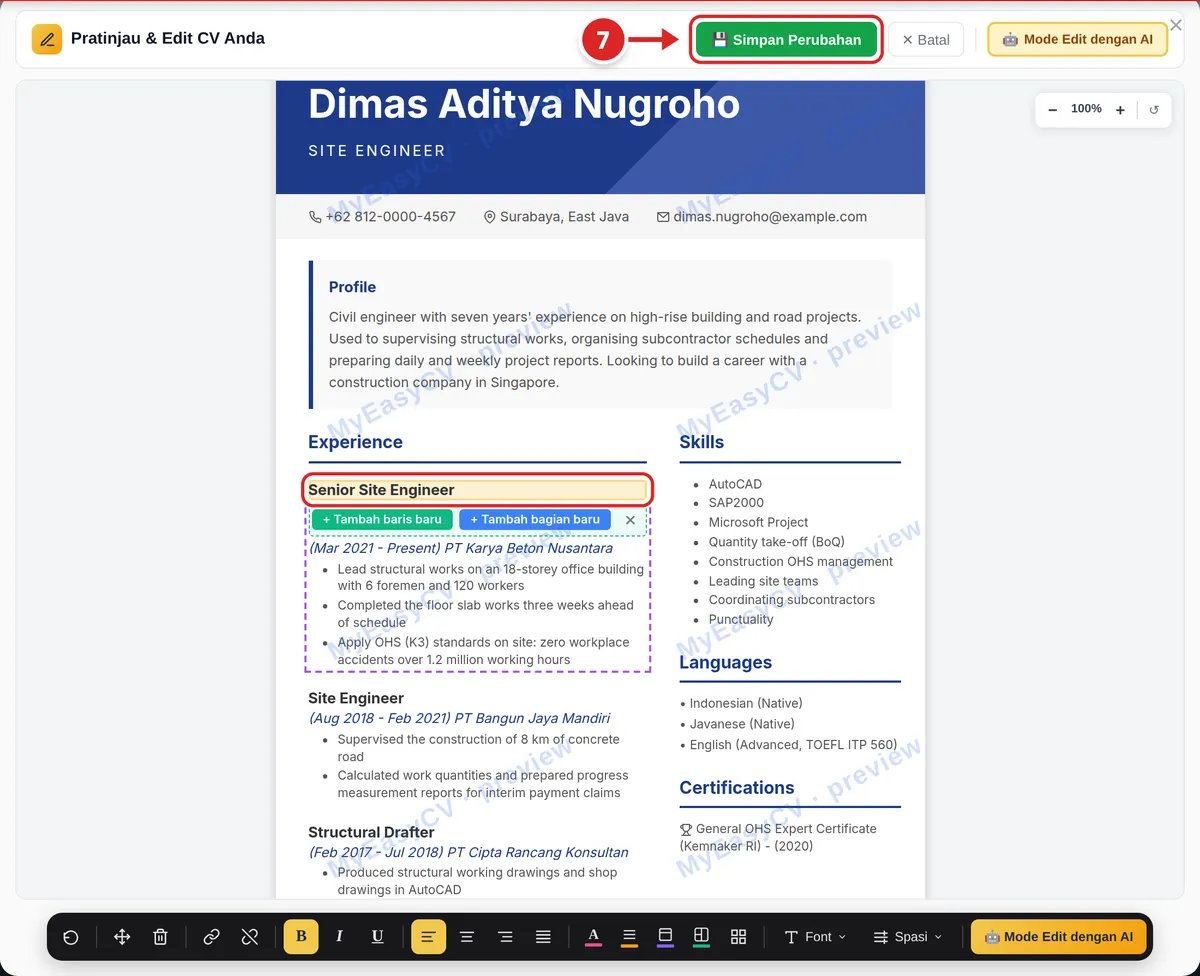The width and height of the screenshot is (1200, 976).
Task: Click the Site Engineer job title
Action: pyautogui.click(x=356, y=698)
